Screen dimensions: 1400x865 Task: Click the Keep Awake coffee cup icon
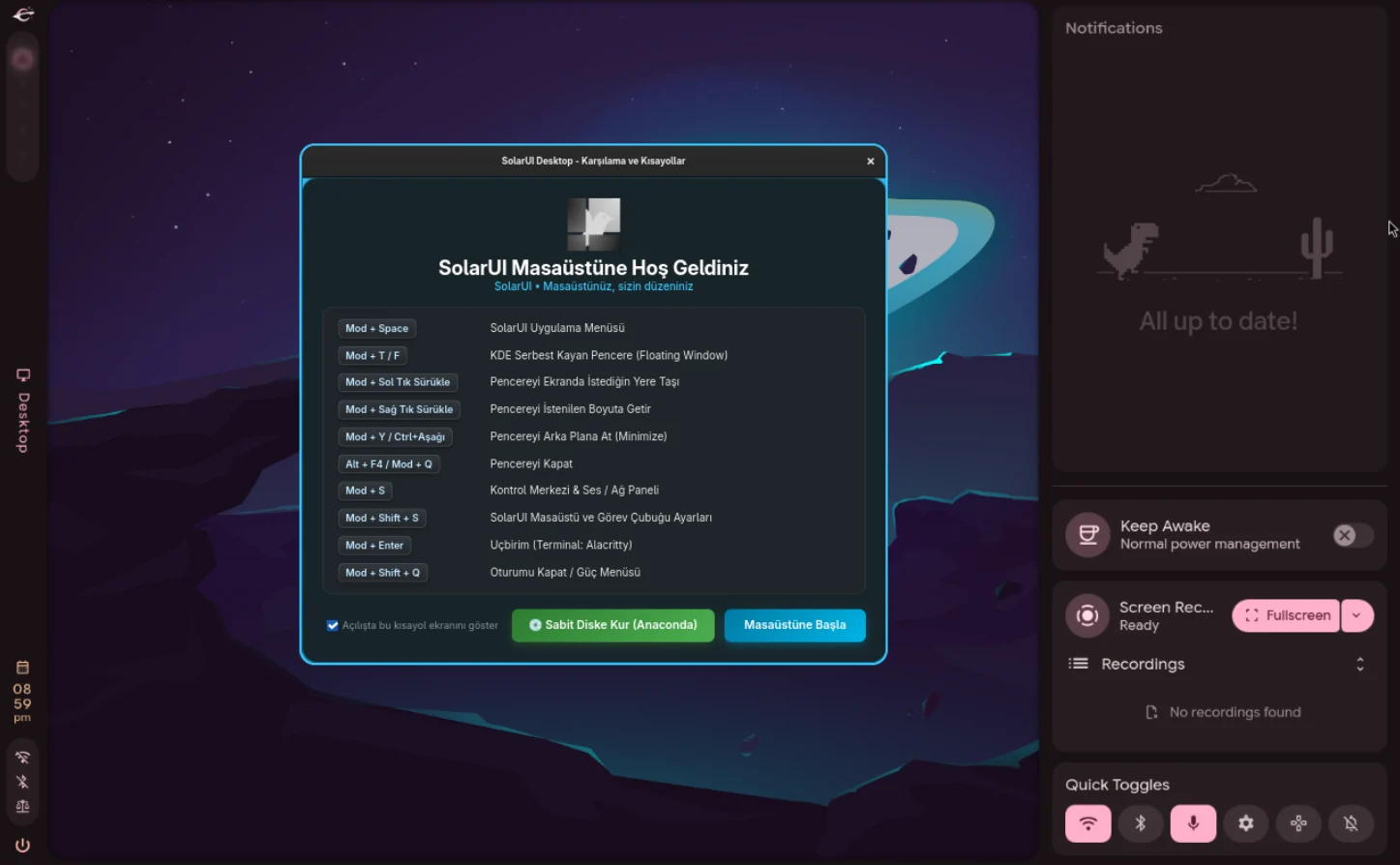(1087, 535)
